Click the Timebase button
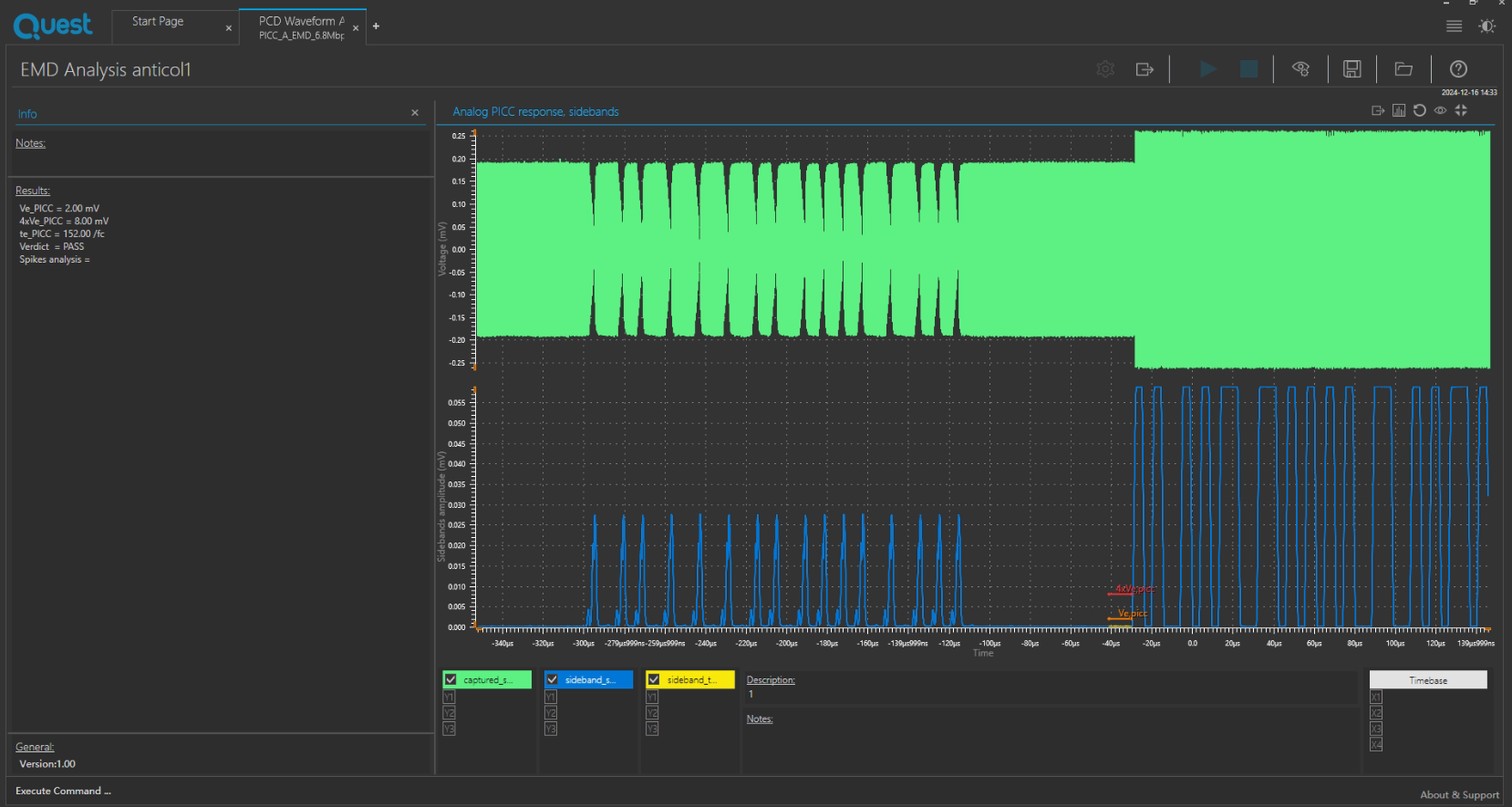 tap(1427, 680)
